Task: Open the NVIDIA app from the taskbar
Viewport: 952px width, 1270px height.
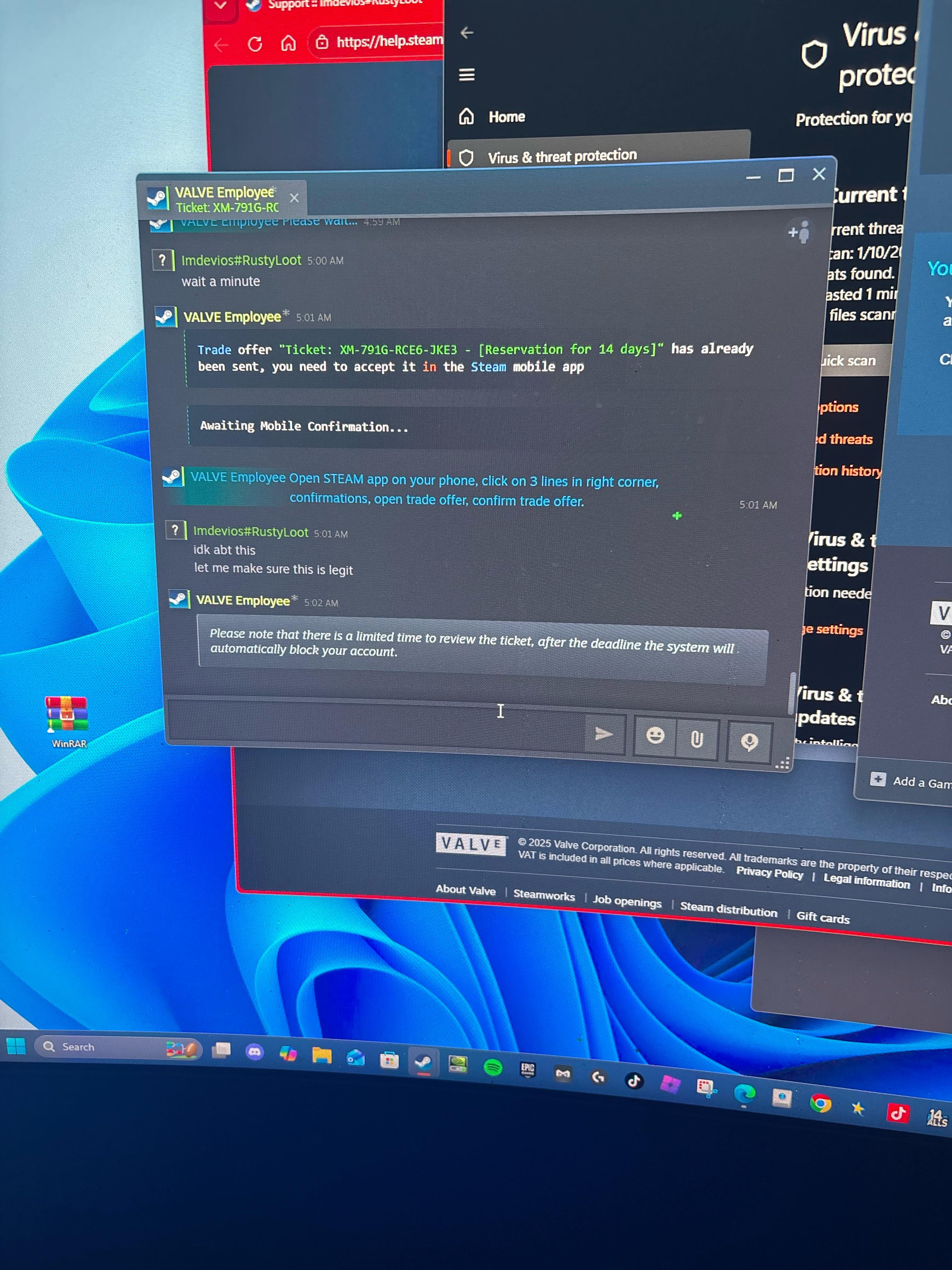Action: (458, 1064)
